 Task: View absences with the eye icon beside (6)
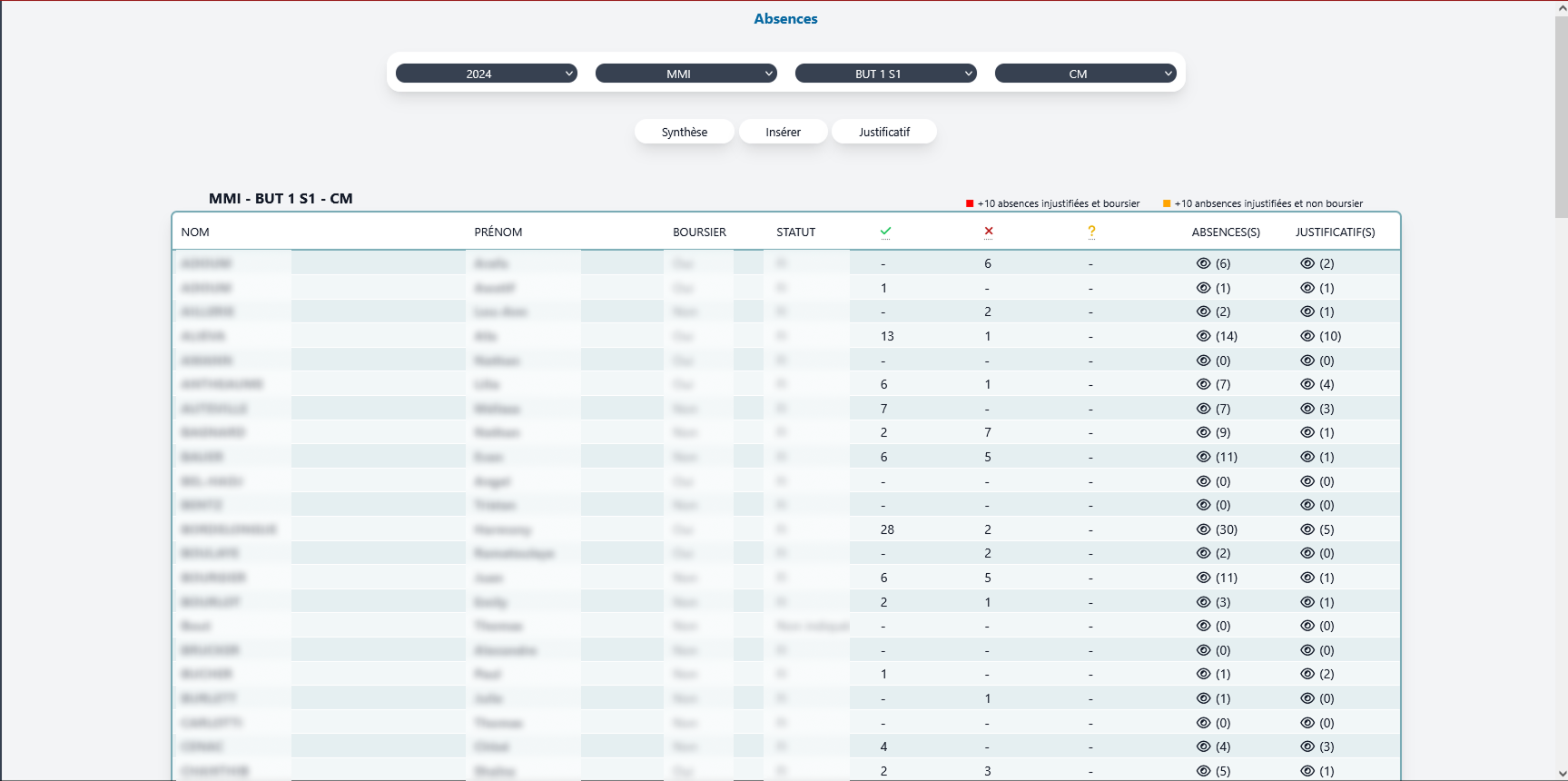pyautogui.click(x=1204, y=263)
